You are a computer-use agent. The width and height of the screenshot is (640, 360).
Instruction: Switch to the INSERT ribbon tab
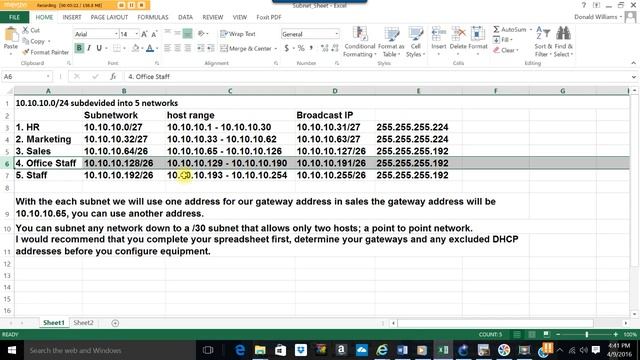(72, 17)
